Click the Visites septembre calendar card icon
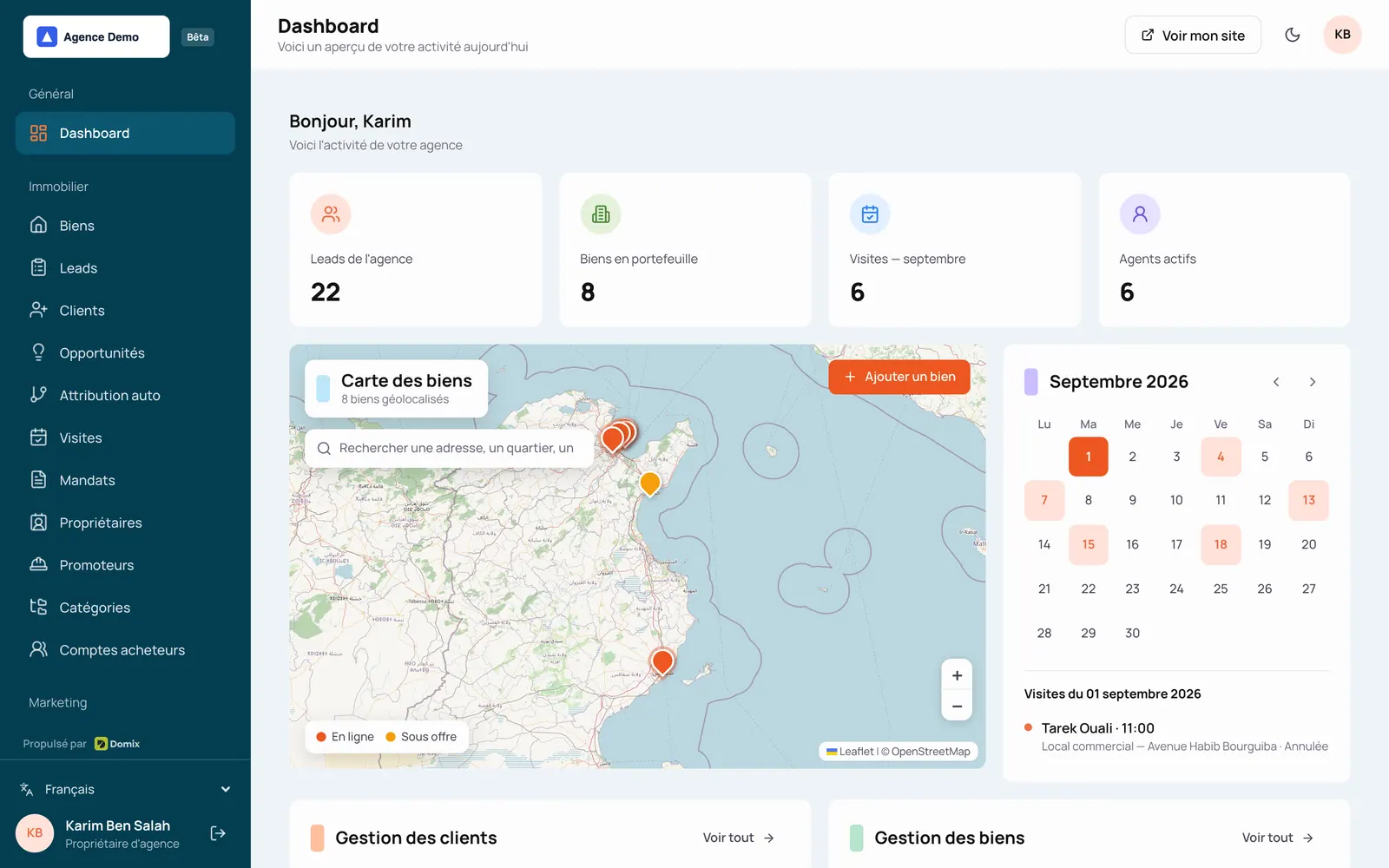 tap(870, 214)
